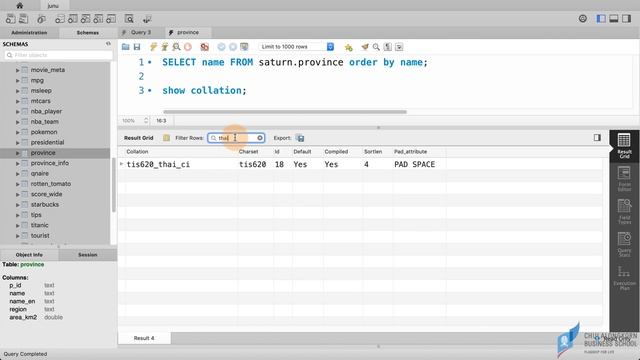This screenshot has width=640, height=360.
Task: Save snippet with the star icon
Action: click(x=348, y=47)
